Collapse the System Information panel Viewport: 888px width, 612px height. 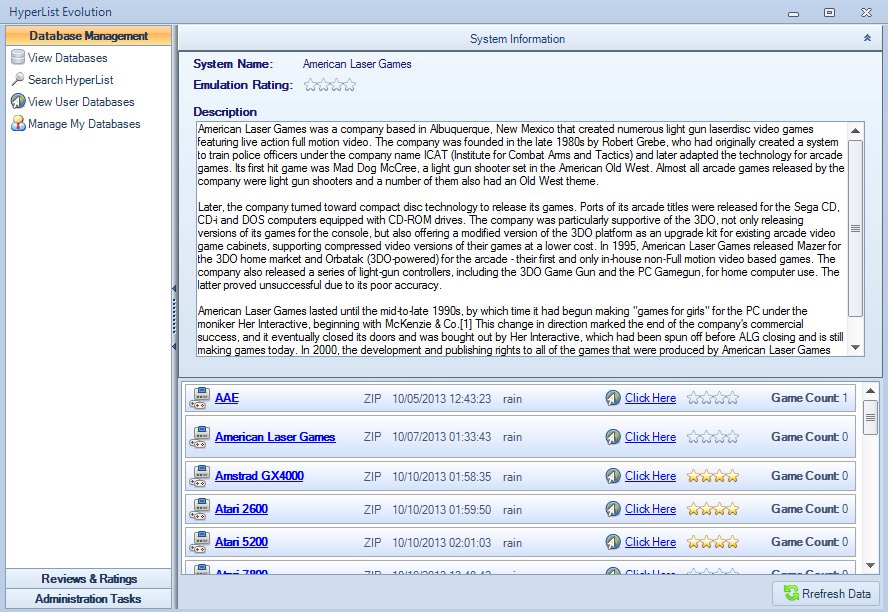[x=867, y=38]
